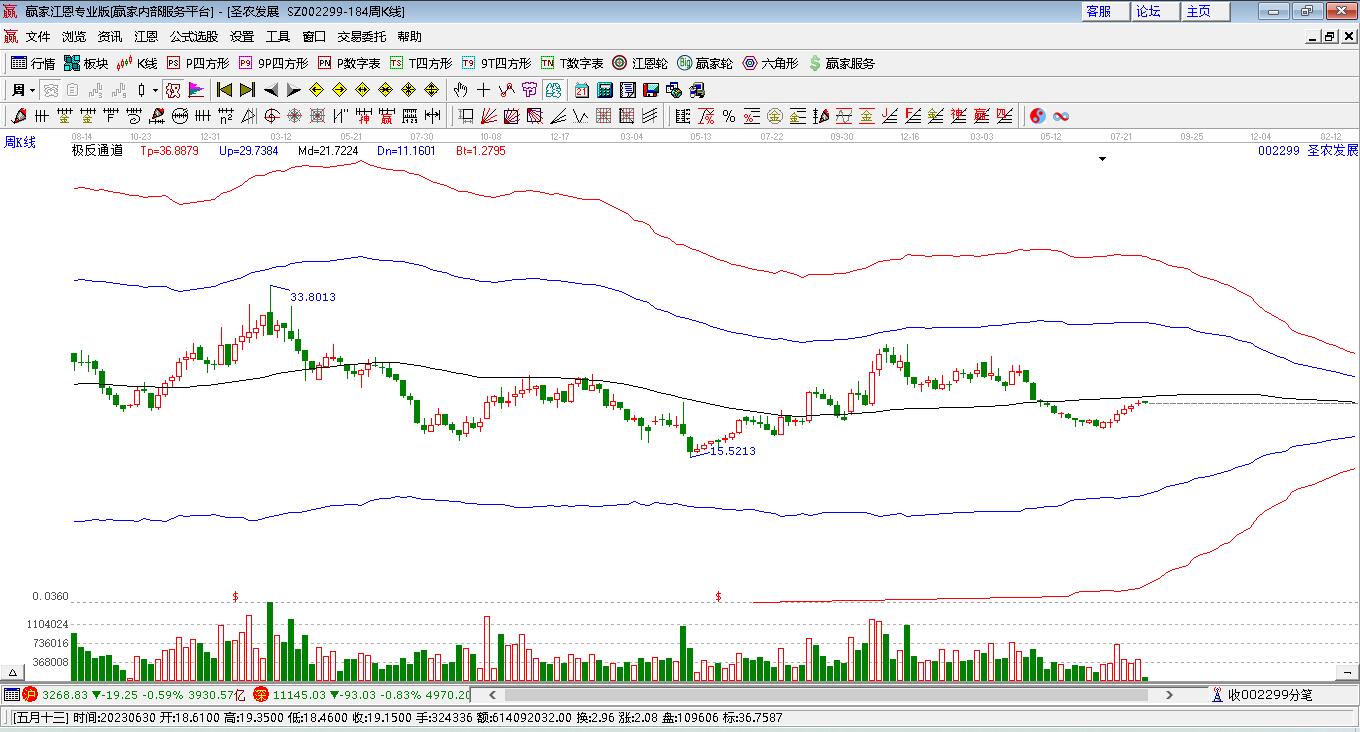Click the save floppy disk icon
The height and width of the screenshot is (732, 1360).
(x=650, y=90)
